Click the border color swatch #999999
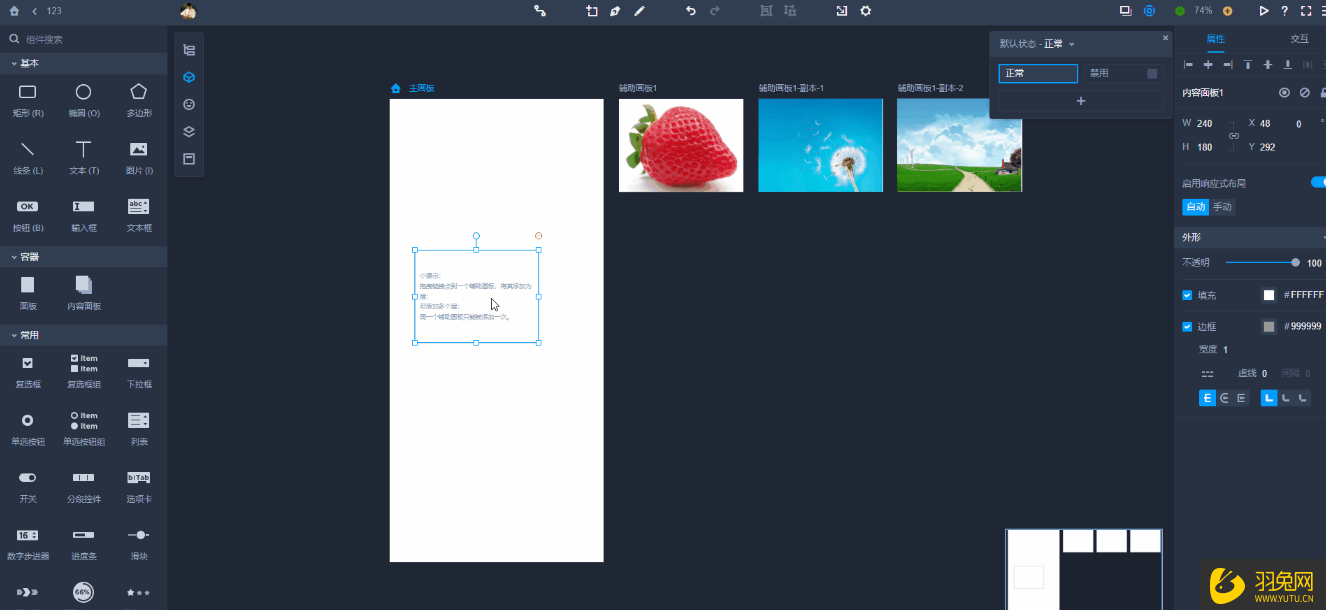1326x610 pixels. [x=1269, y=327]
